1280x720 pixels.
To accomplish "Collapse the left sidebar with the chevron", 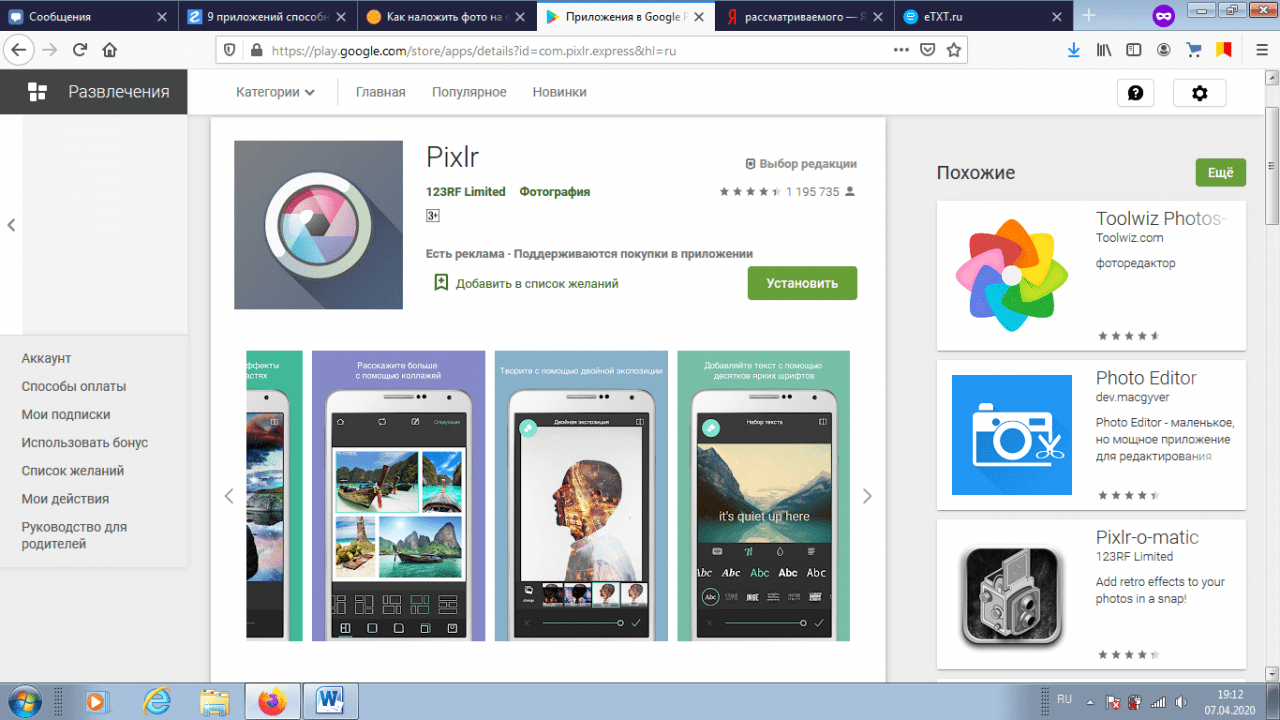I will 12,225.
